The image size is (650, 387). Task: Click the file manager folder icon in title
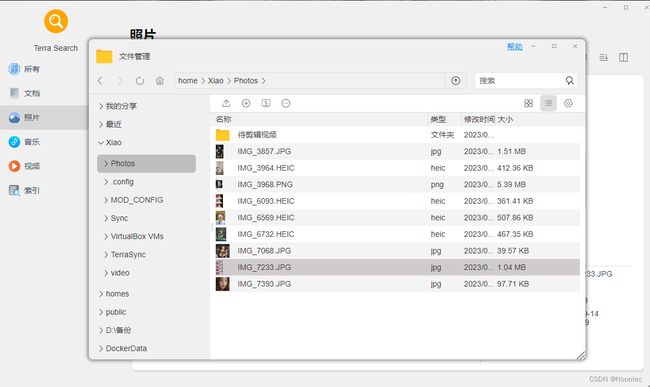click(104, 56)
